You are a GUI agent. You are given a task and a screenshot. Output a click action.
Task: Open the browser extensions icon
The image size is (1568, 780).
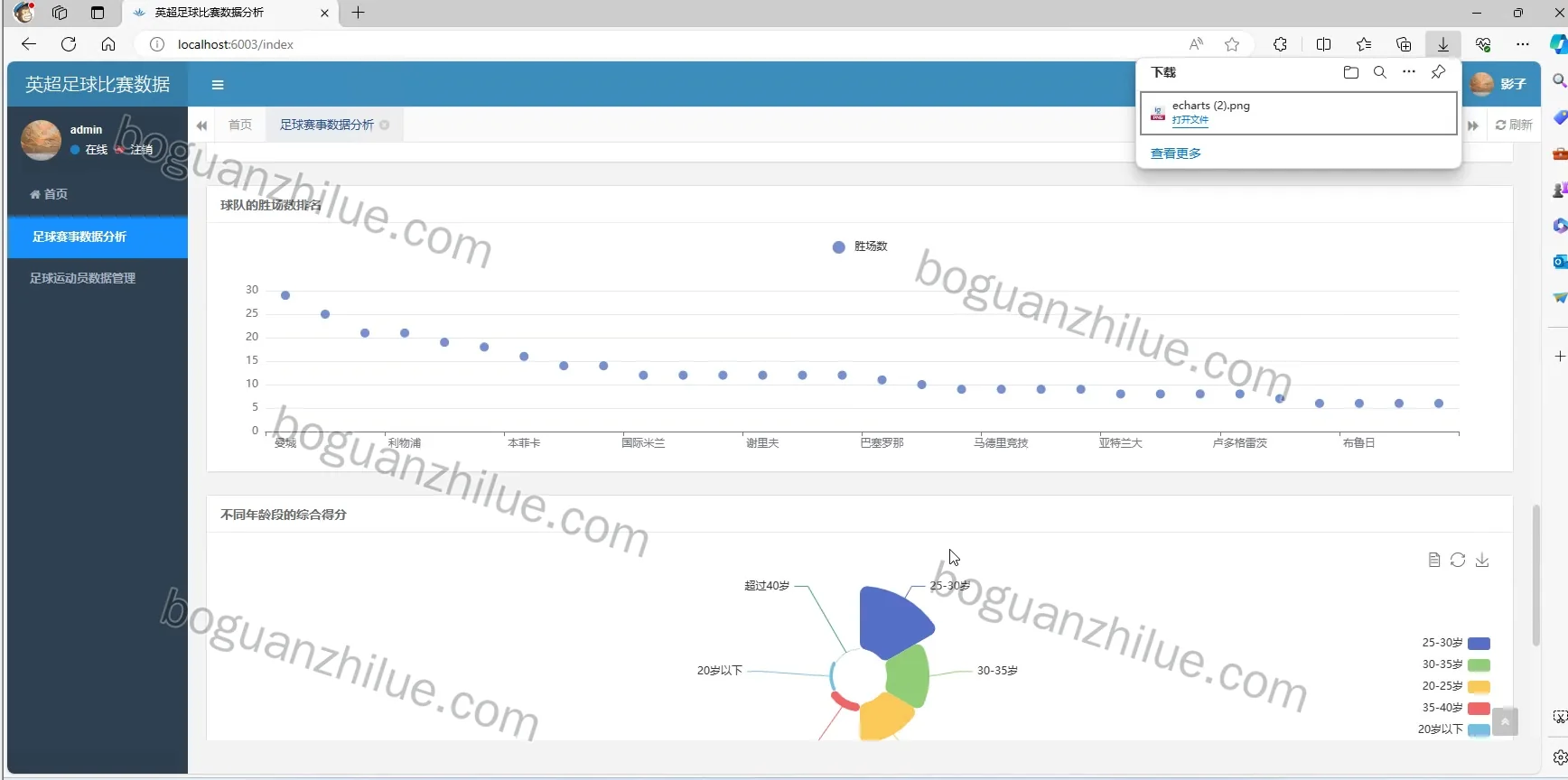tap(1280, 44)
